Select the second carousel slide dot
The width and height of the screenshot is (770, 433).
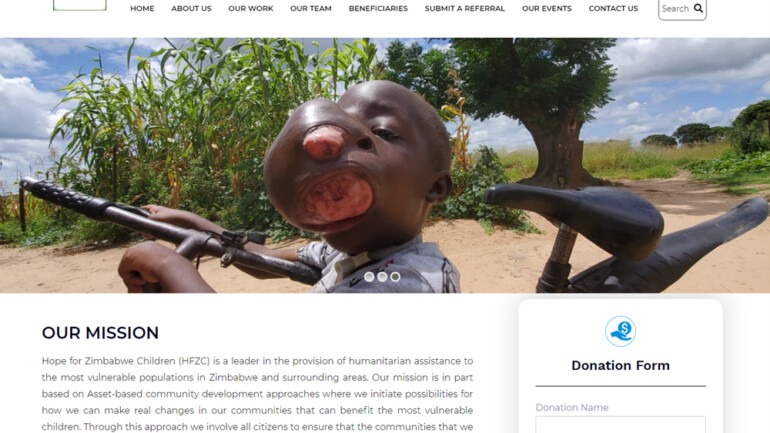(382, 277)
